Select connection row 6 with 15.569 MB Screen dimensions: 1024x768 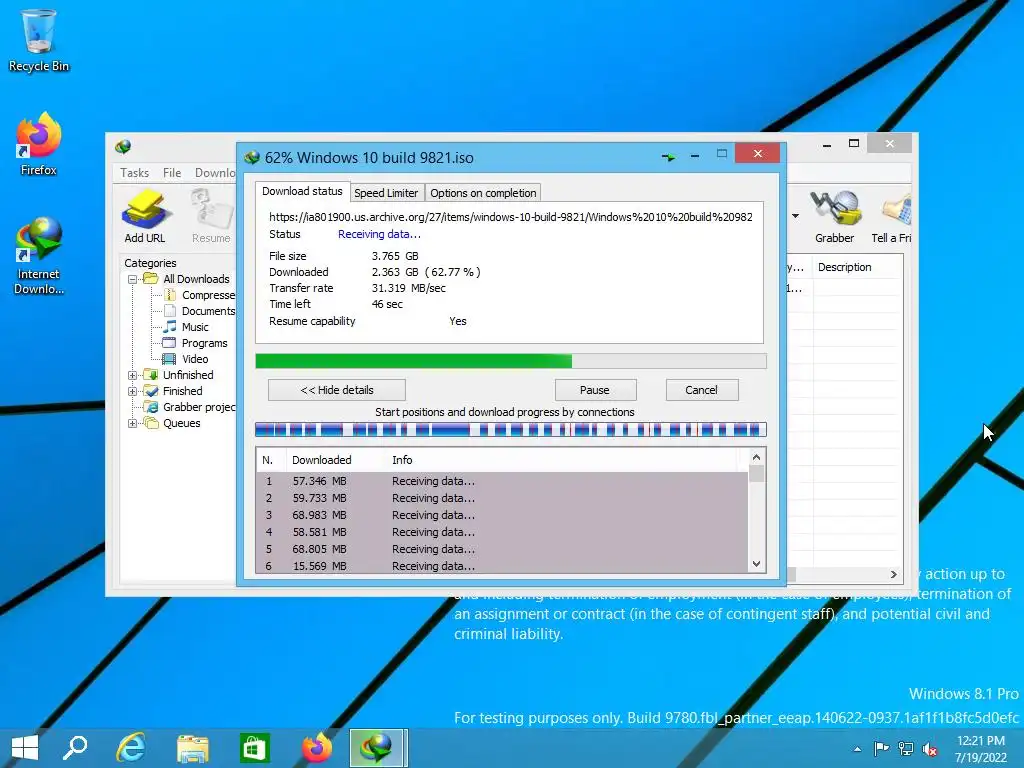[502, 566]
